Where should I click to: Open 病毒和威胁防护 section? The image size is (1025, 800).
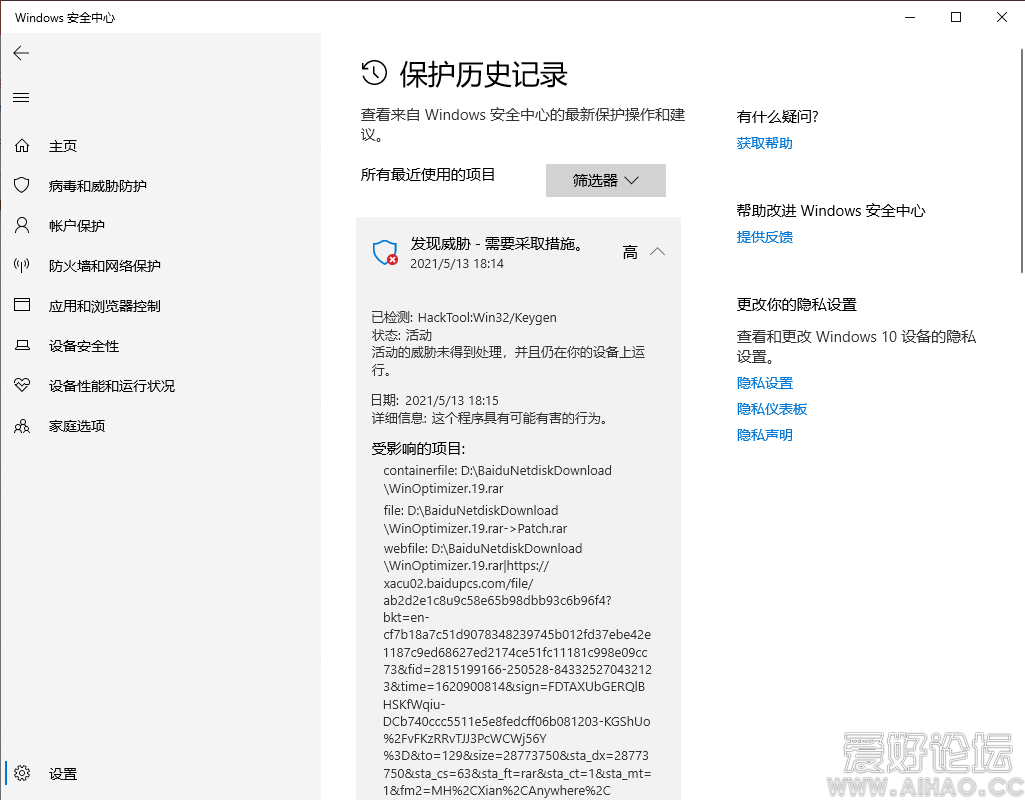click(97, 186)
